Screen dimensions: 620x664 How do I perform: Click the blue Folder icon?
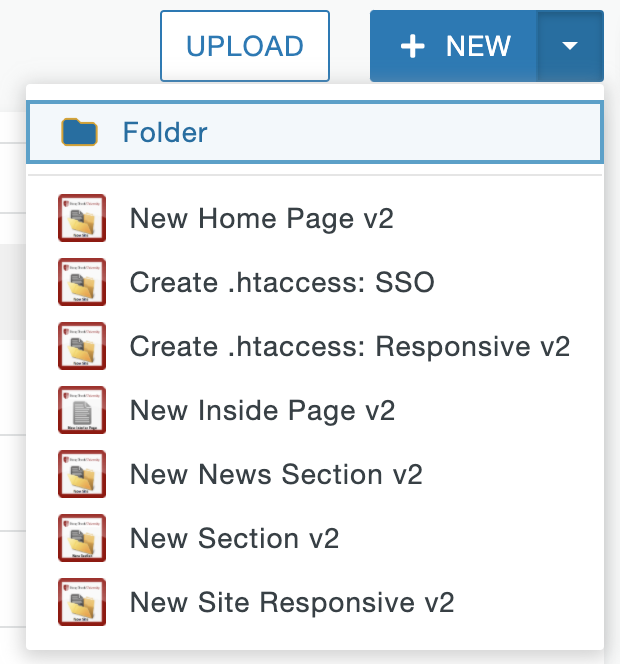(x=79, y=132)
